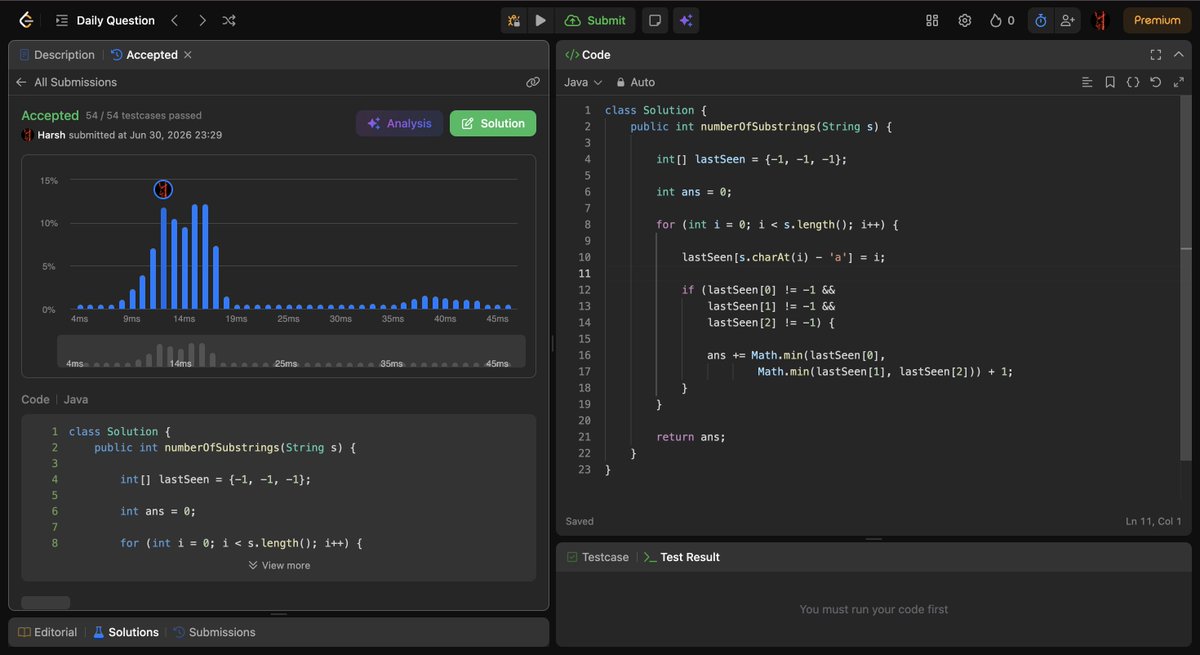
Task: Go to the previous question arrow
Action: point(174,20)
